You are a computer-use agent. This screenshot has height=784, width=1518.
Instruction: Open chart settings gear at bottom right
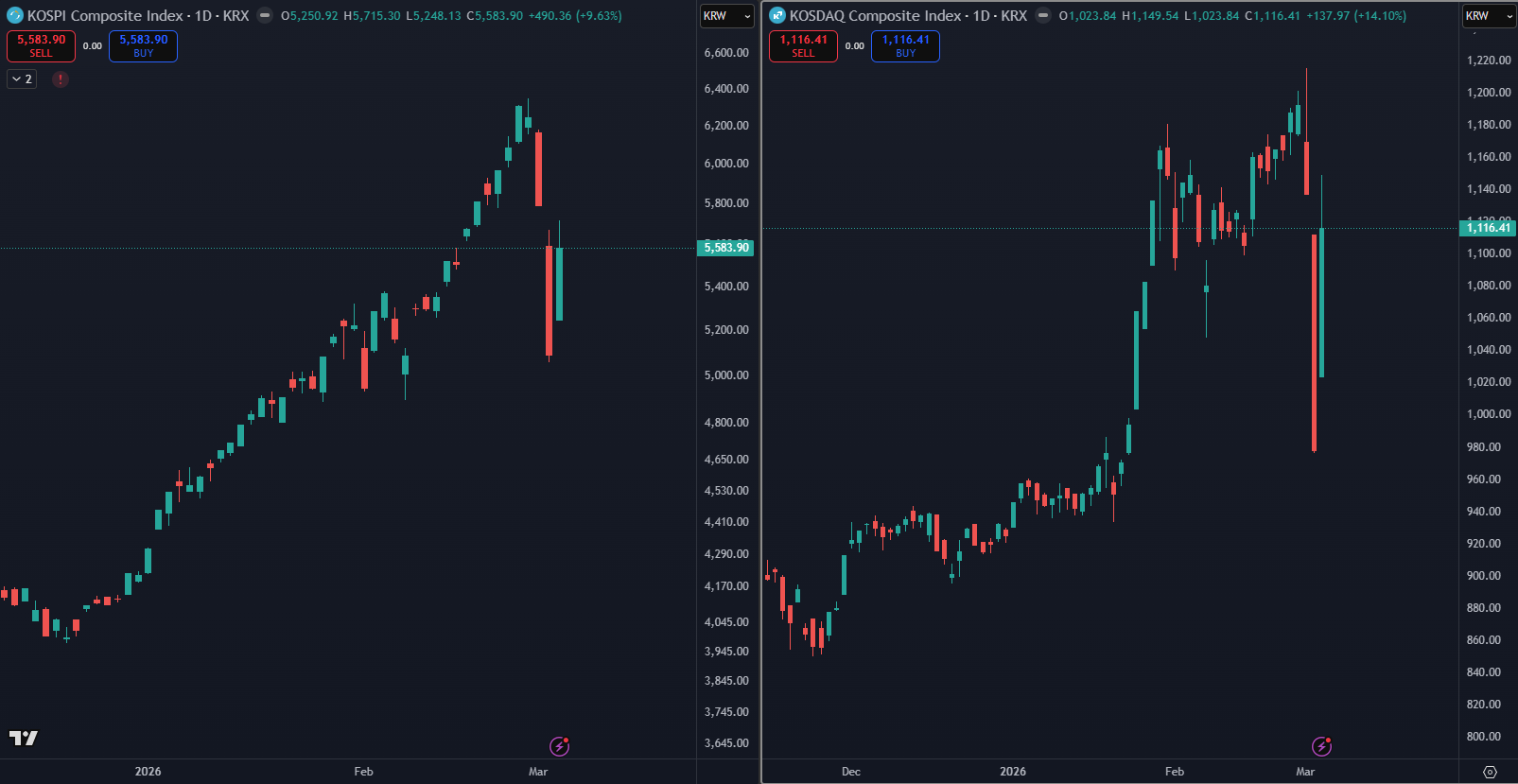1490,772
